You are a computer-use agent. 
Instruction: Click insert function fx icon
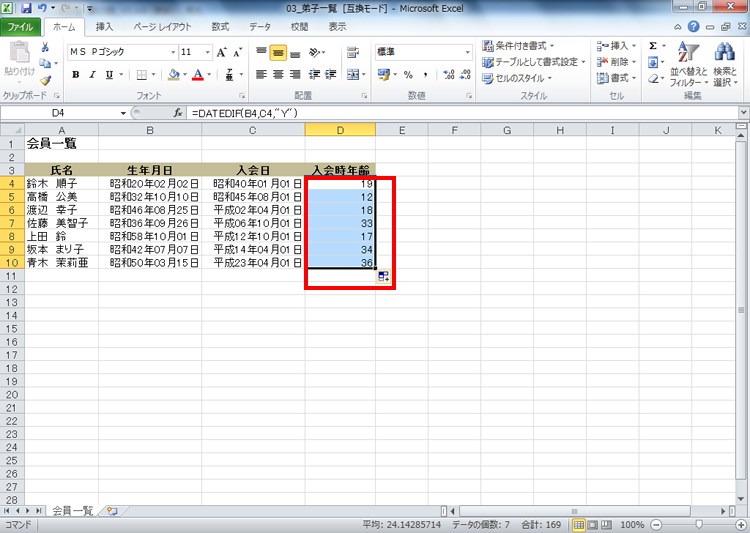(178, 113)
